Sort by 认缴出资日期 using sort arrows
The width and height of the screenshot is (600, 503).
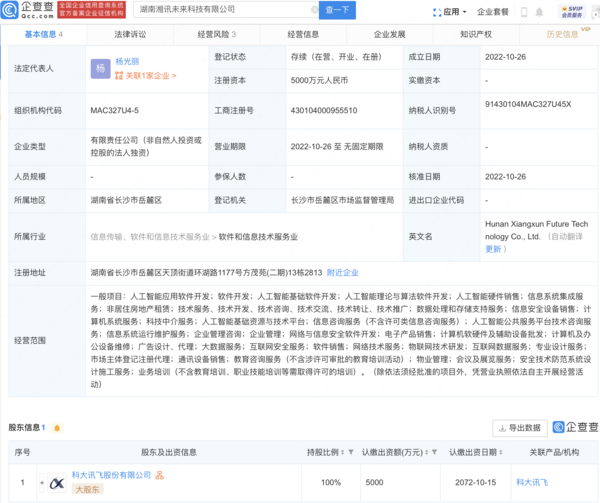pyautogui.click(x=501, y=452)
